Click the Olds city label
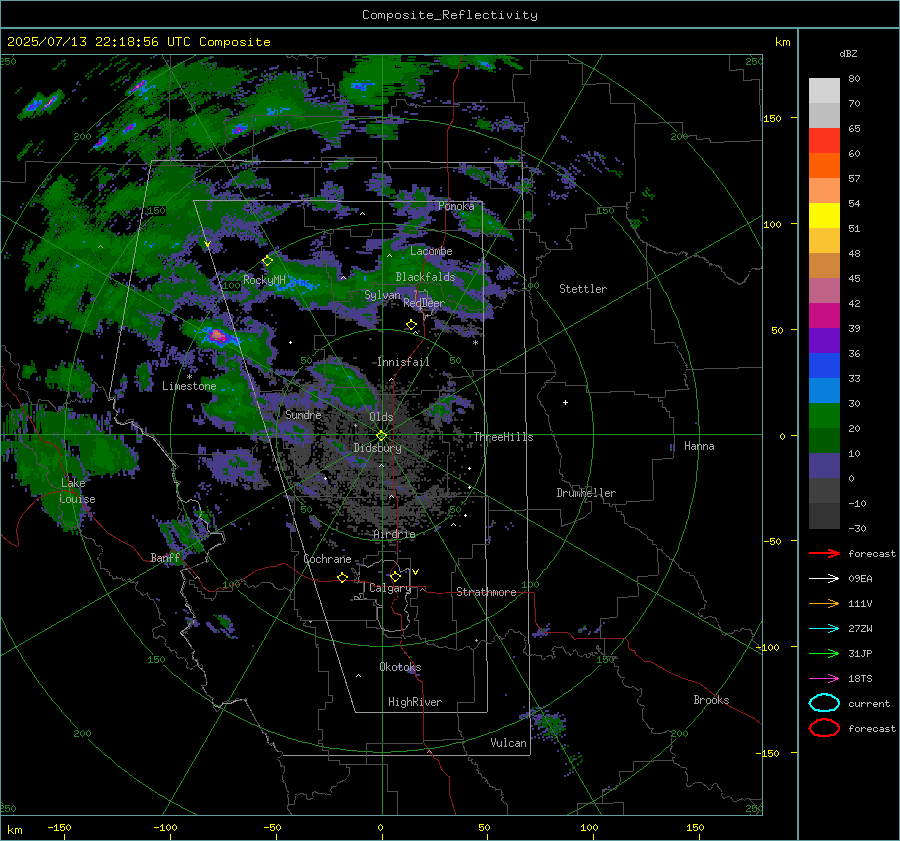The width and height of the screenshot is (900, 841). 381,417
